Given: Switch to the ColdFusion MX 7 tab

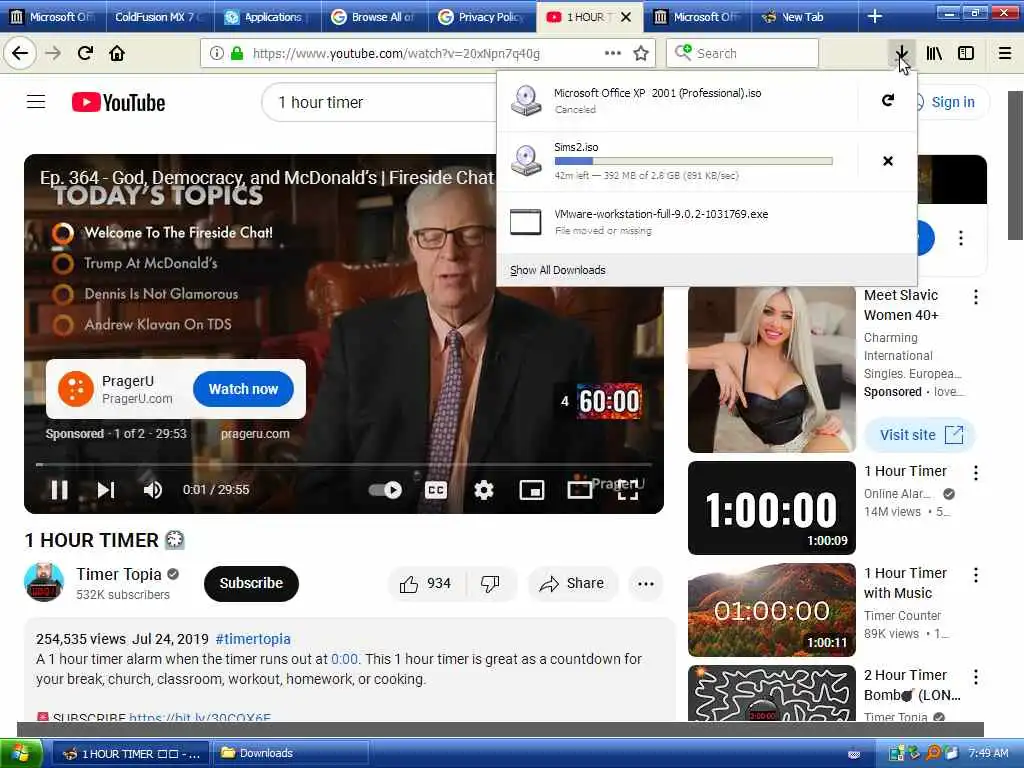Looking at the screenshot, I should [x=159, y=17].
